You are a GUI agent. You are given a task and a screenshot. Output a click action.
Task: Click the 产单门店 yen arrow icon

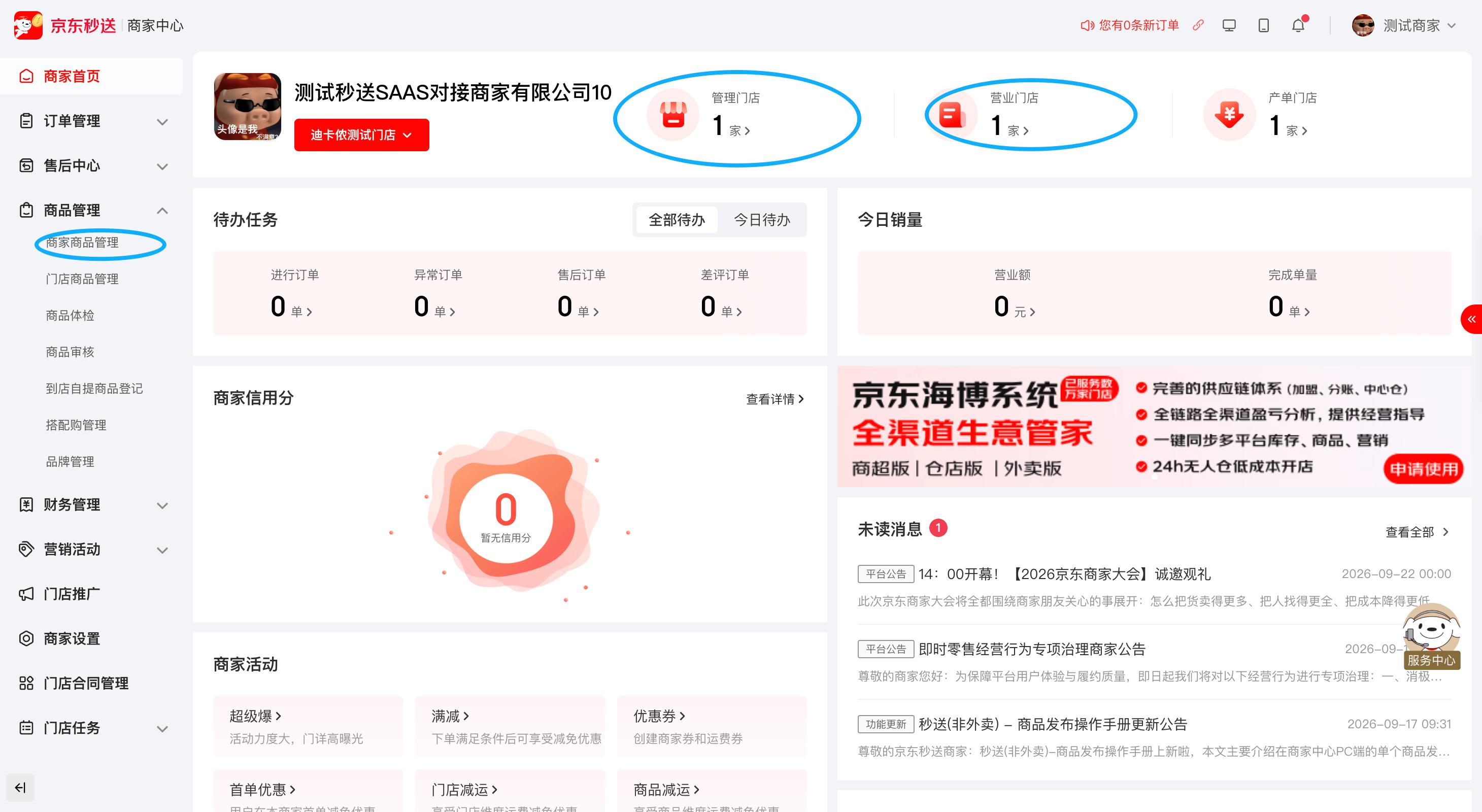coord(1229,114)
